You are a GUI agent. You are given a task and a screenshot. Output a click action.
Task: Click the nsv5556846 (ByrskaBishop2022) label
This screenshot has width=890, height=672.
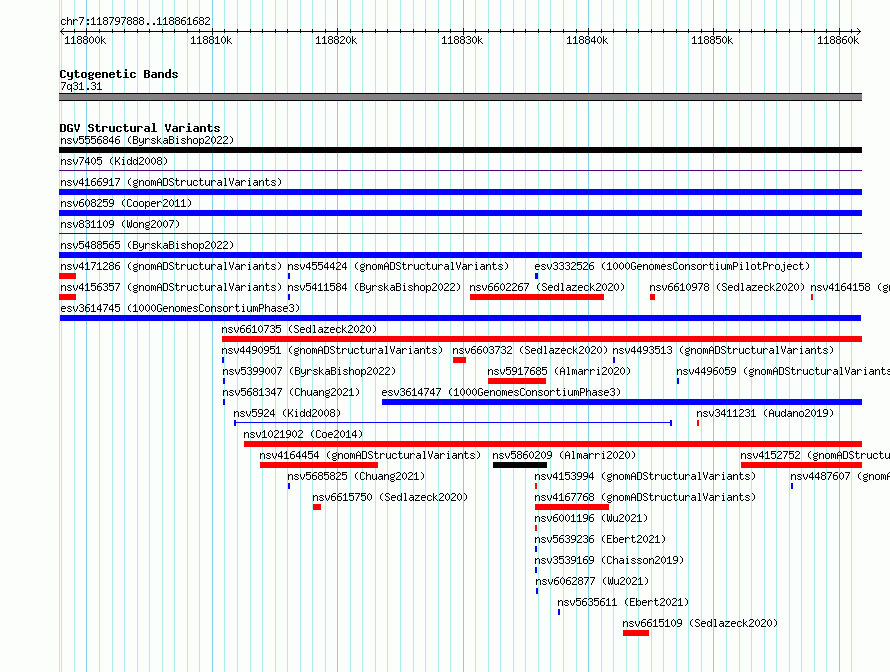tap(147, 140)
